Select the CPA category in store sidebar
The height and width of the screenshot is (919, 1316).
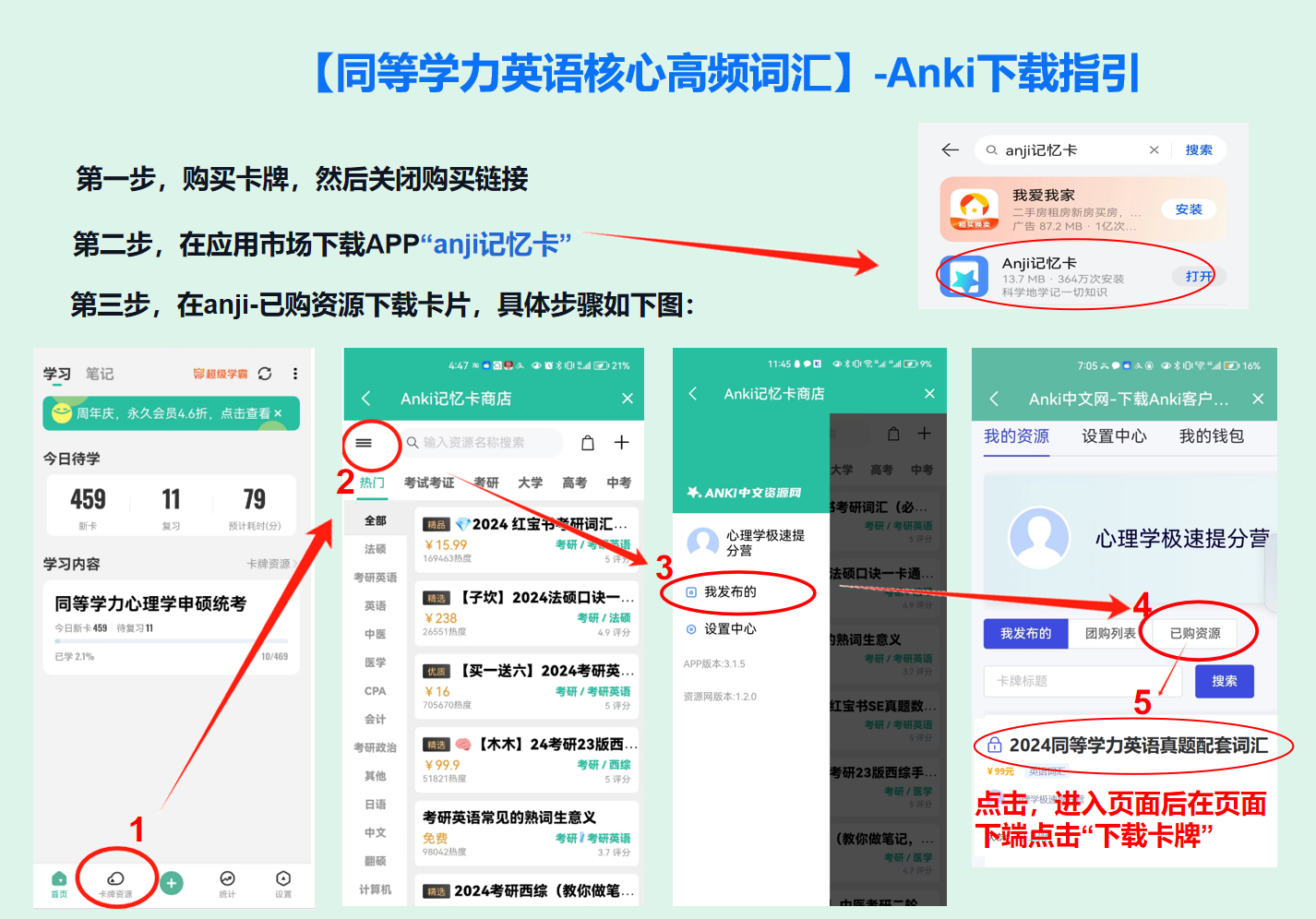(x=375, y=691)
